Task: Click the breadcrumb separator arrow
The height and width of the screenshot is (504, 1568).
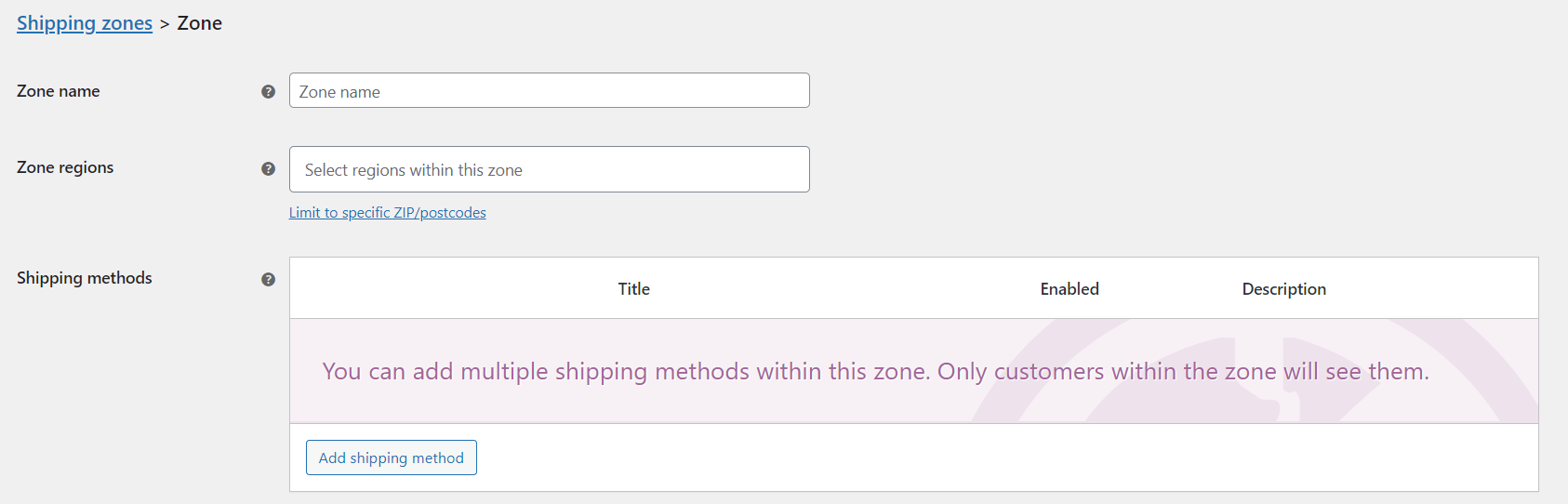Action: [165, 24]
